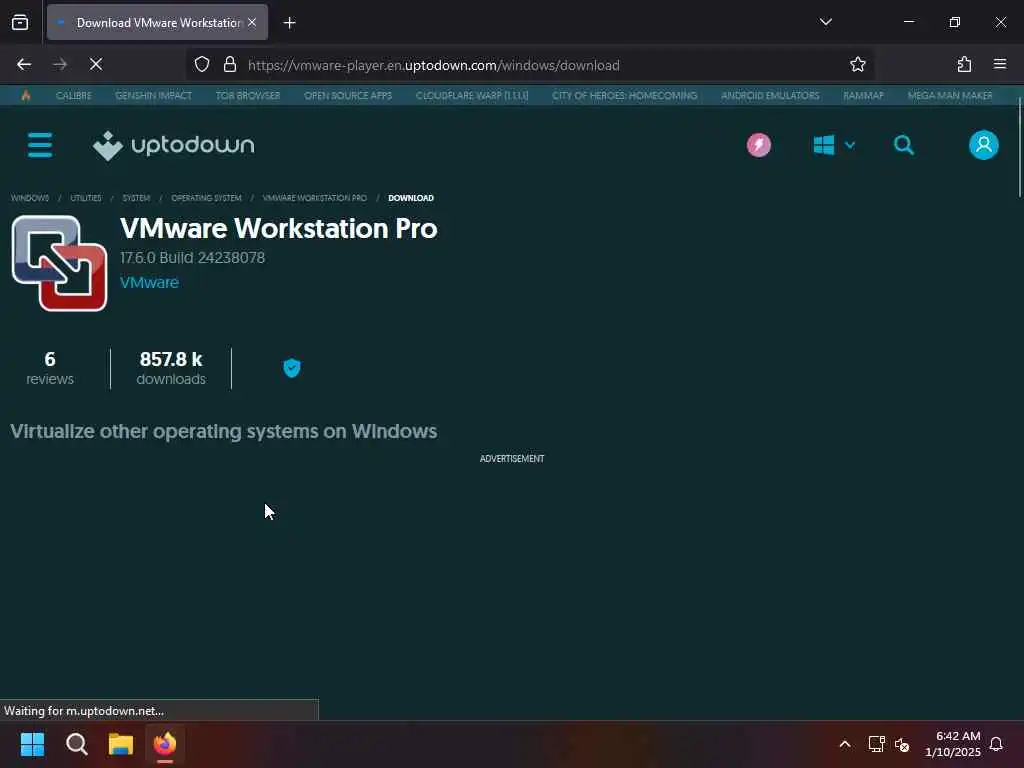
Task: Open the Firefox extensions puzzle icon
Action: pyautogui.click(x=964, y=65)
